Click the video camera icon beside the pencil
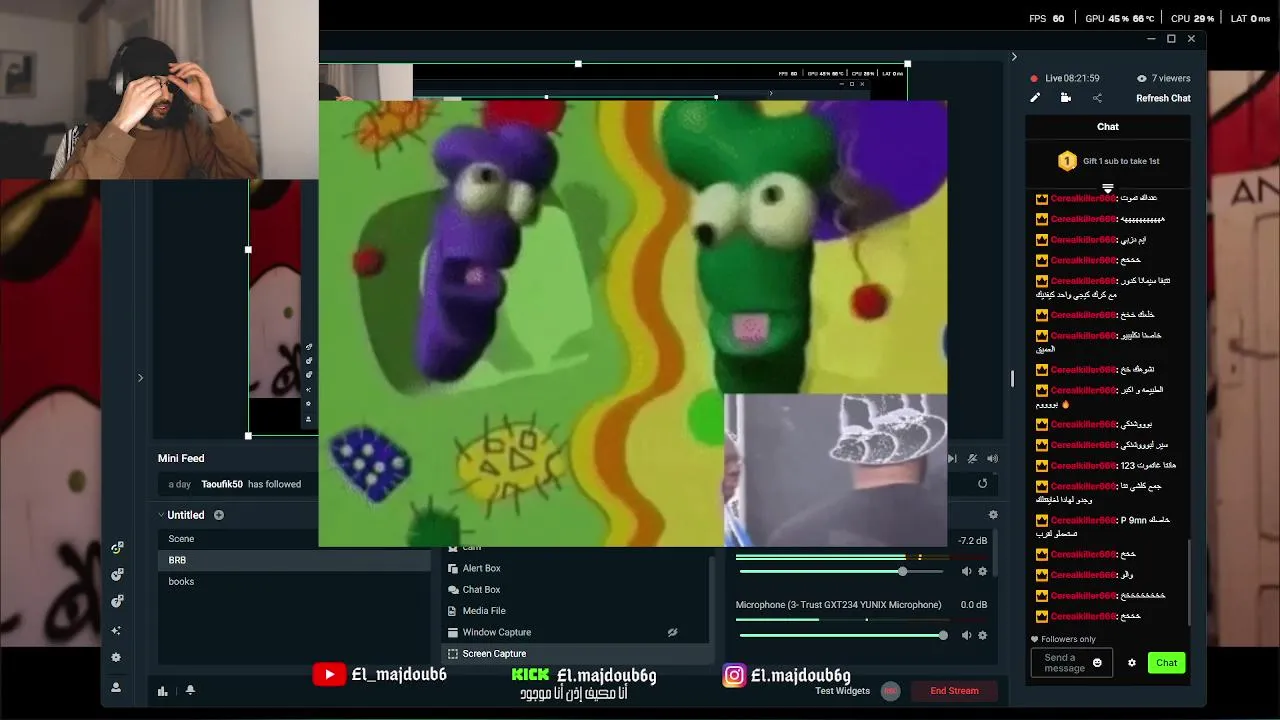Viewport: 1280px width, 720px height. [1066, 98]
